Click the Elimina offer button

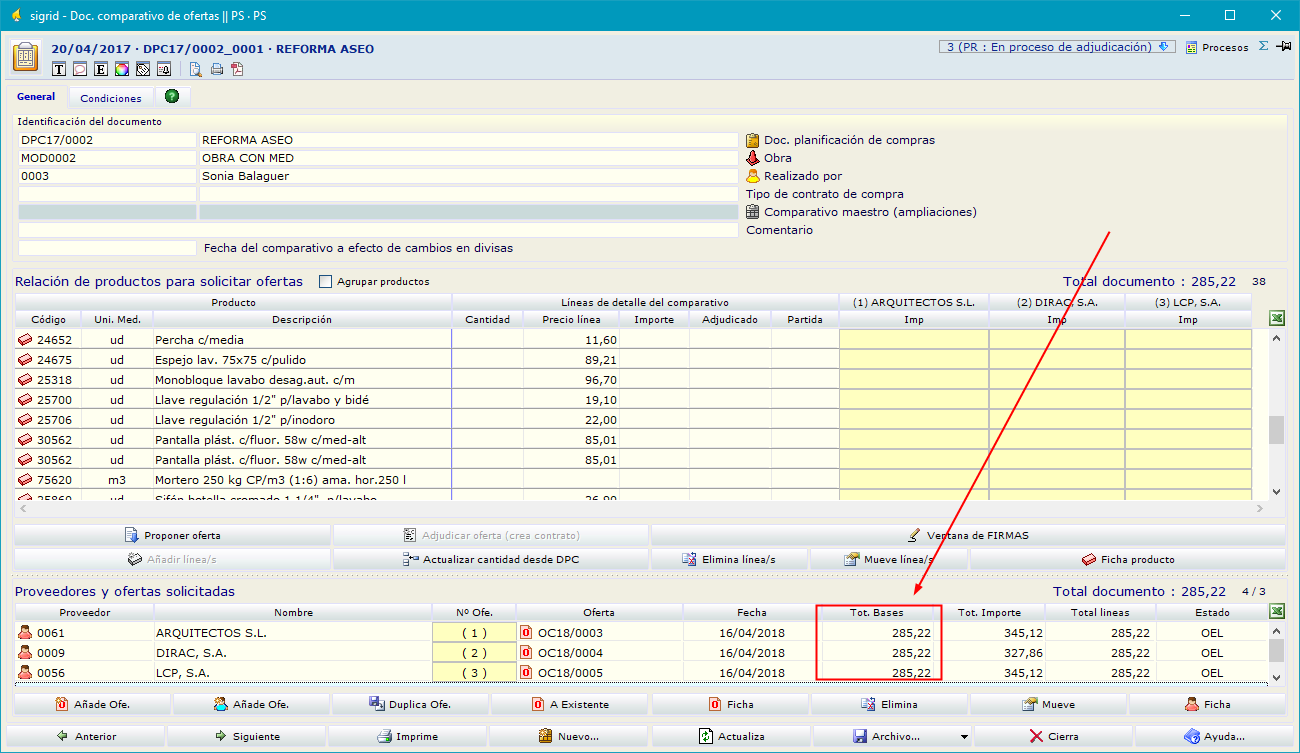[x=888, y=704]
